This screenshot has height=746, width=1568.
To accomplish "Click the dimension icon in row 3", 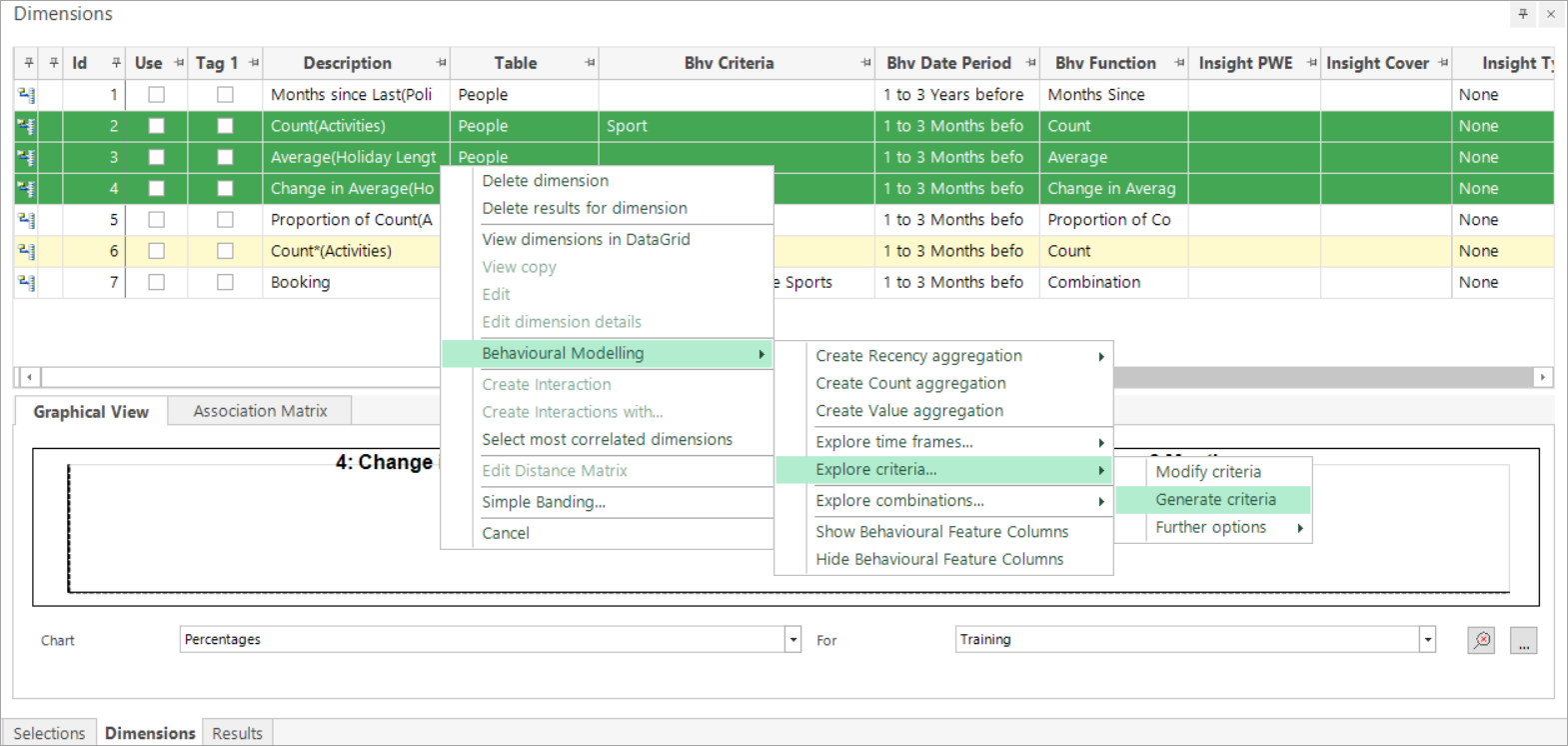I will click(x=26, y=157).
